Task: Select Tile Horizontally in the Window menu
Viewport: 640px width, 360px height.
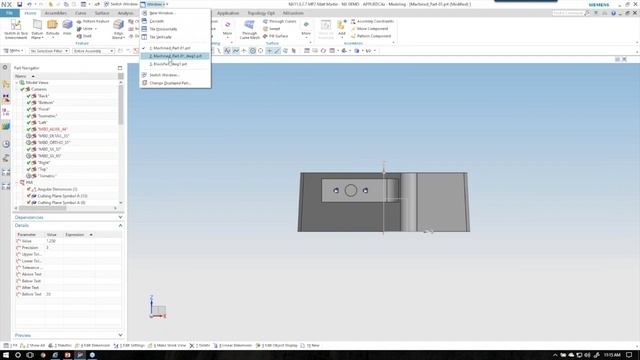Action: pos(176,29)
